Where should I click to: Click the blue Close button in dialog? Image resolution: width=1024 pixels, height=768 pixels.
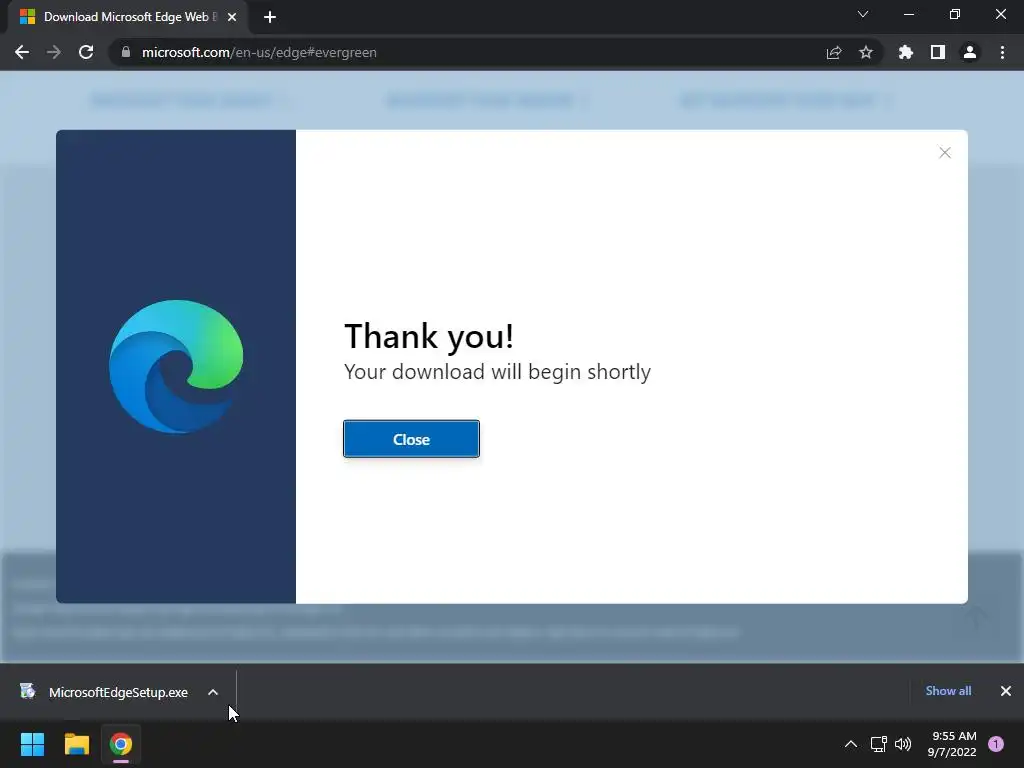tap(411, 439)
